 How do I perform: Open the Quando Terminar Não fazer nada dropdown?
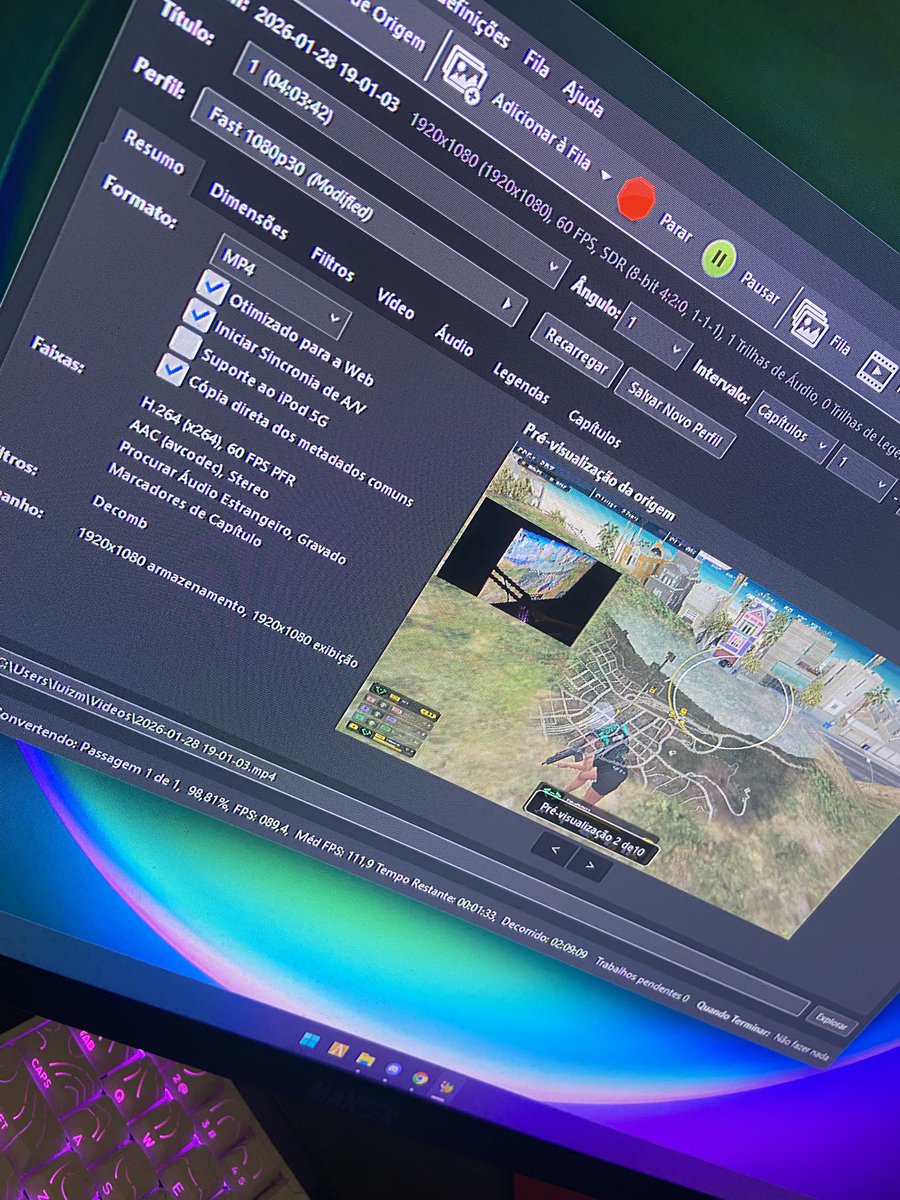[x=804, y=1045]
